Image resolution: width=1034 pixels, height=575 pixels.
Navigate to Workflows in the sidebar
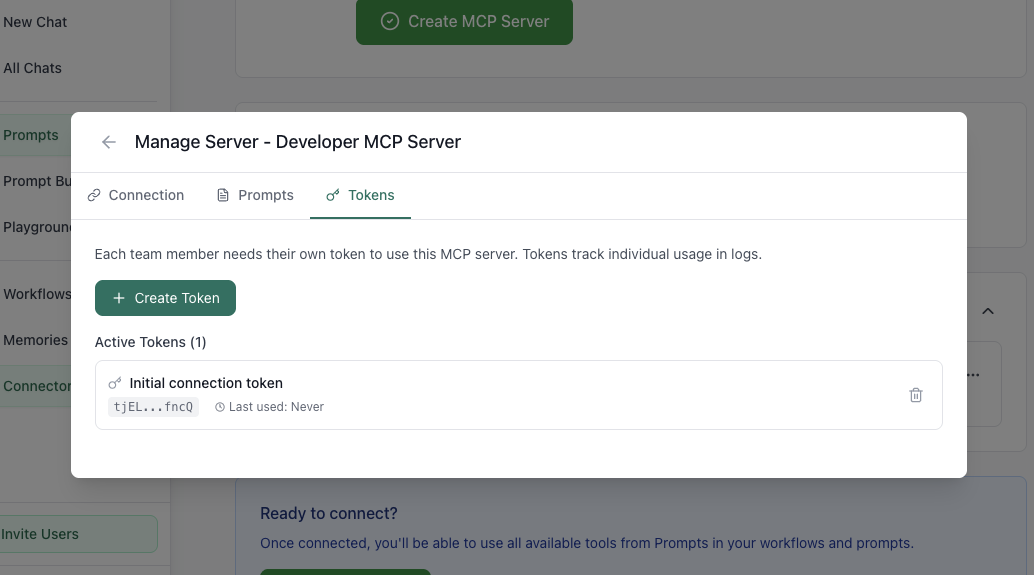pos(37,294)
